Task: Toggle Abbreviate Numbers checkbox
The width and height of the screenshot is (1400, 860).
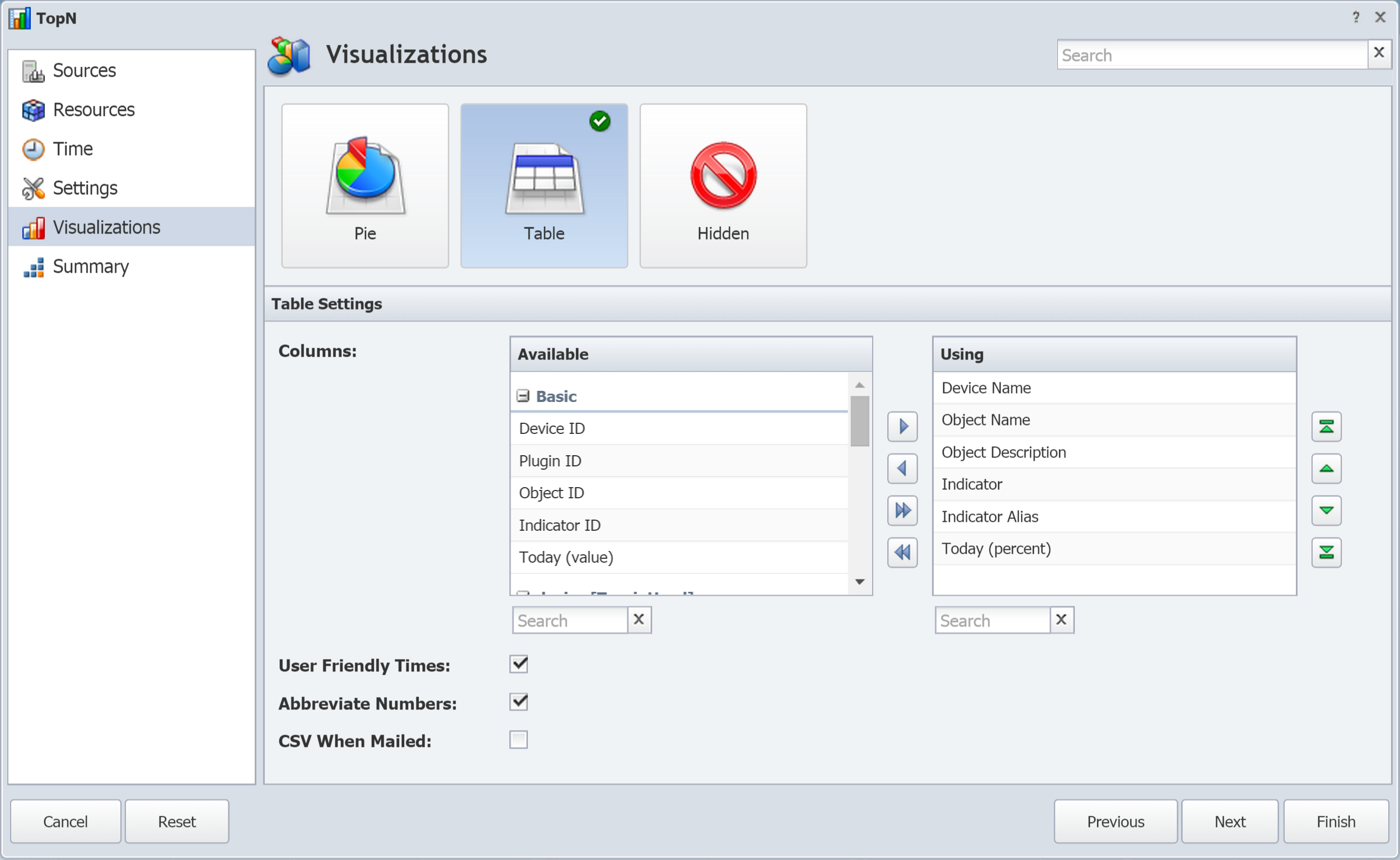Action: (519, 702)
